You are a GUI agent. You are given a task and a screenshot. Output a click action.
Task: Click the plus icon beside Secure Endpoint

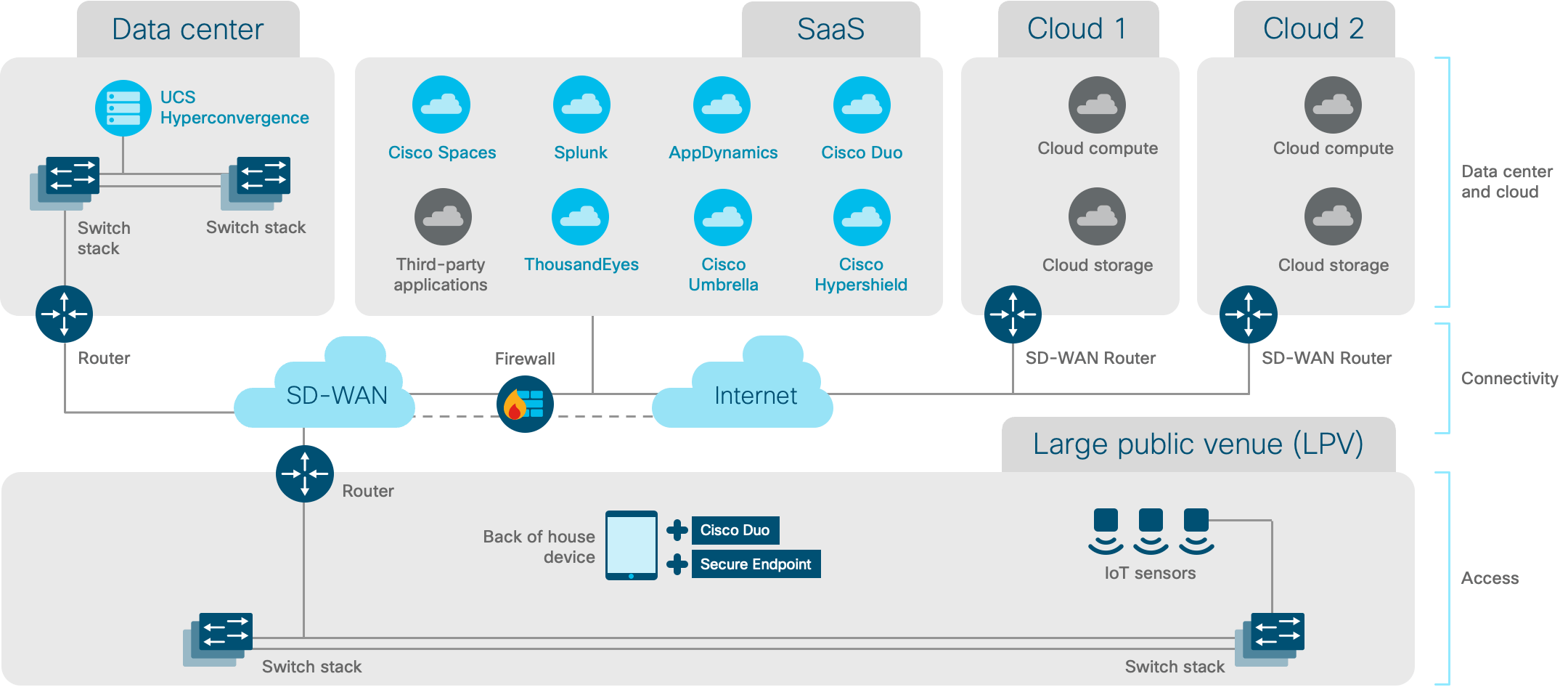(x=677, y=564)
